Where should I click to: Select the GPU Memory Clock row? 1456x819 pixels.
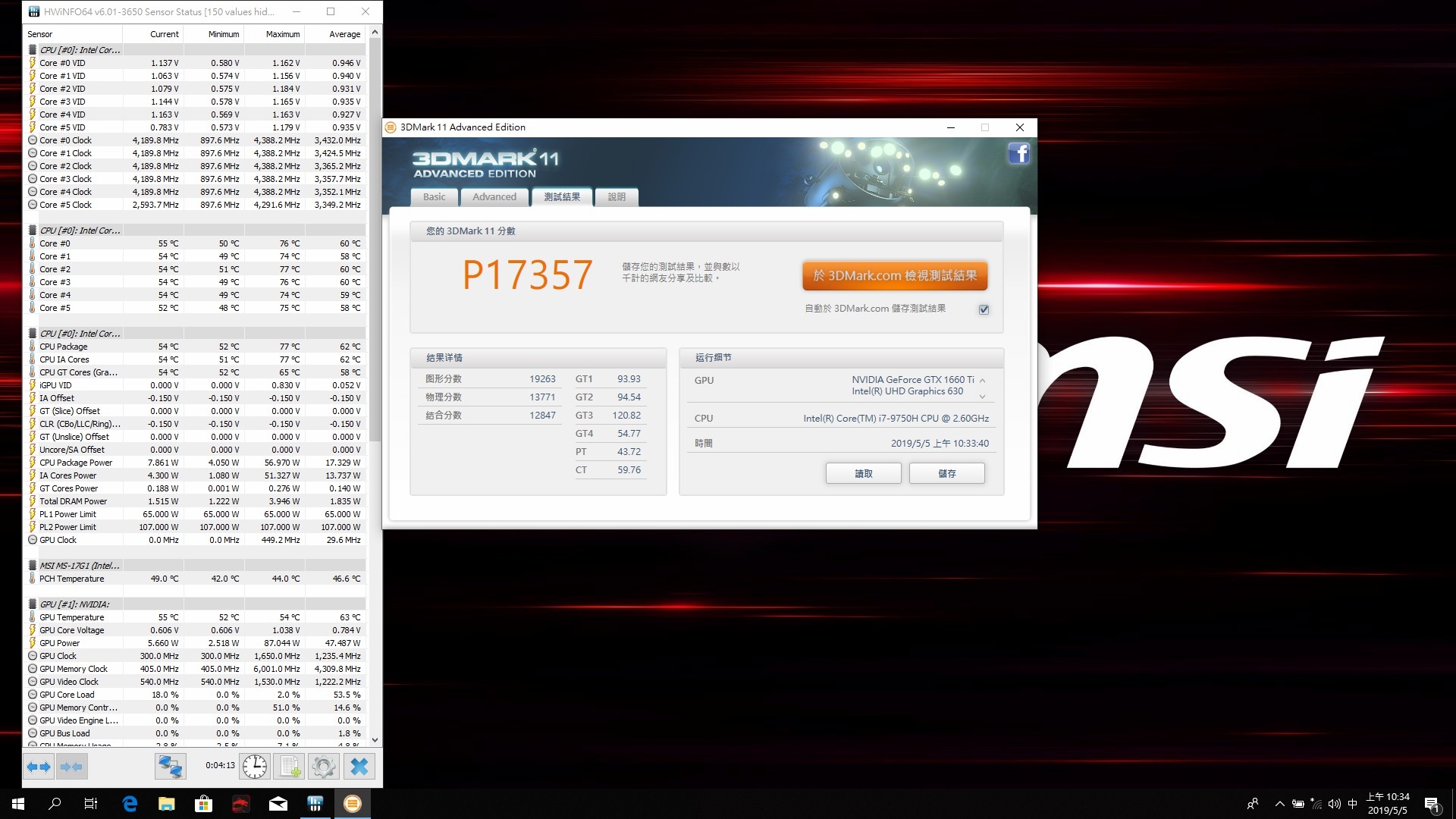(x=195, y=669)
